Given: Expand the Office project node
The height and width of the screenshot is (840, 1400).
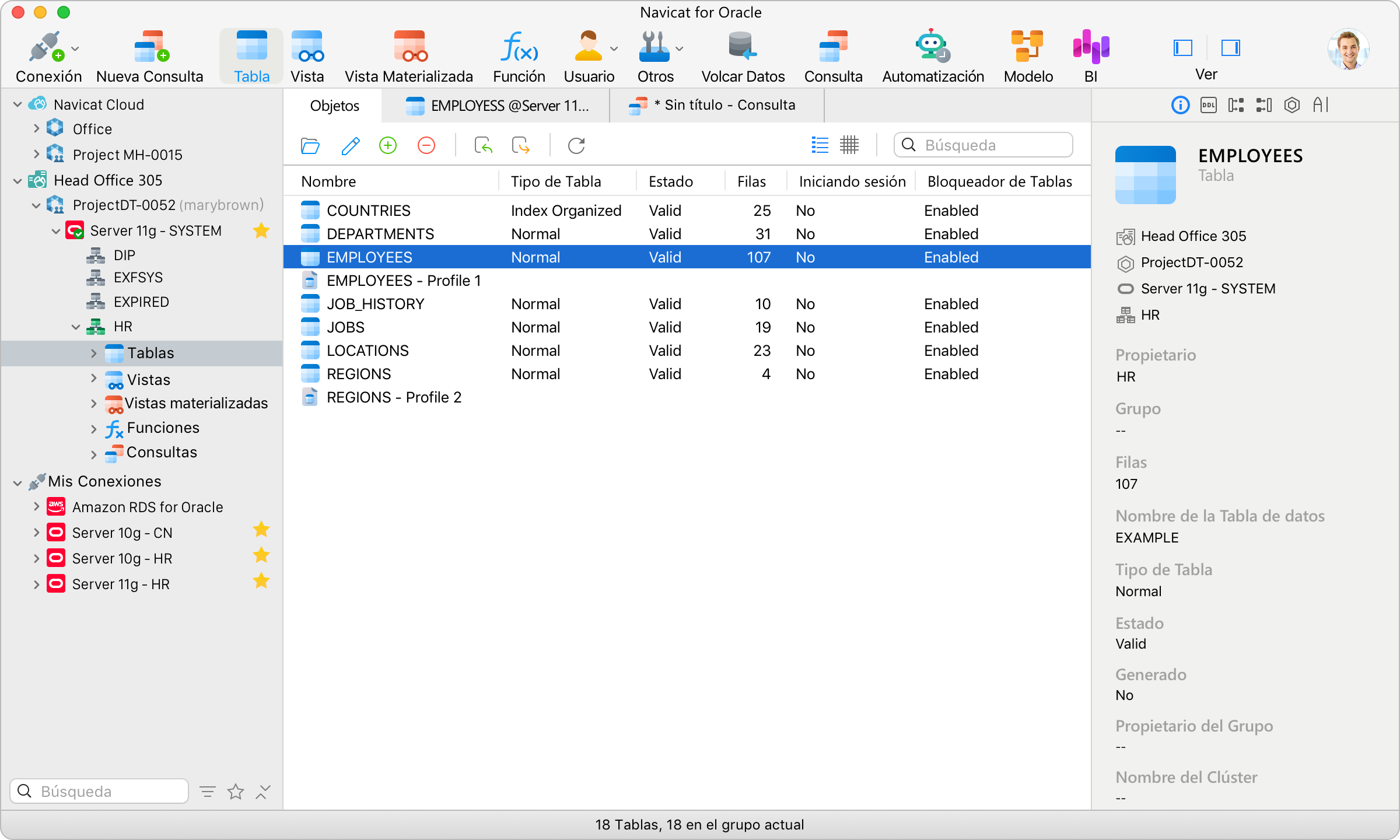Looking at the screenshot, I should (36, 128).
